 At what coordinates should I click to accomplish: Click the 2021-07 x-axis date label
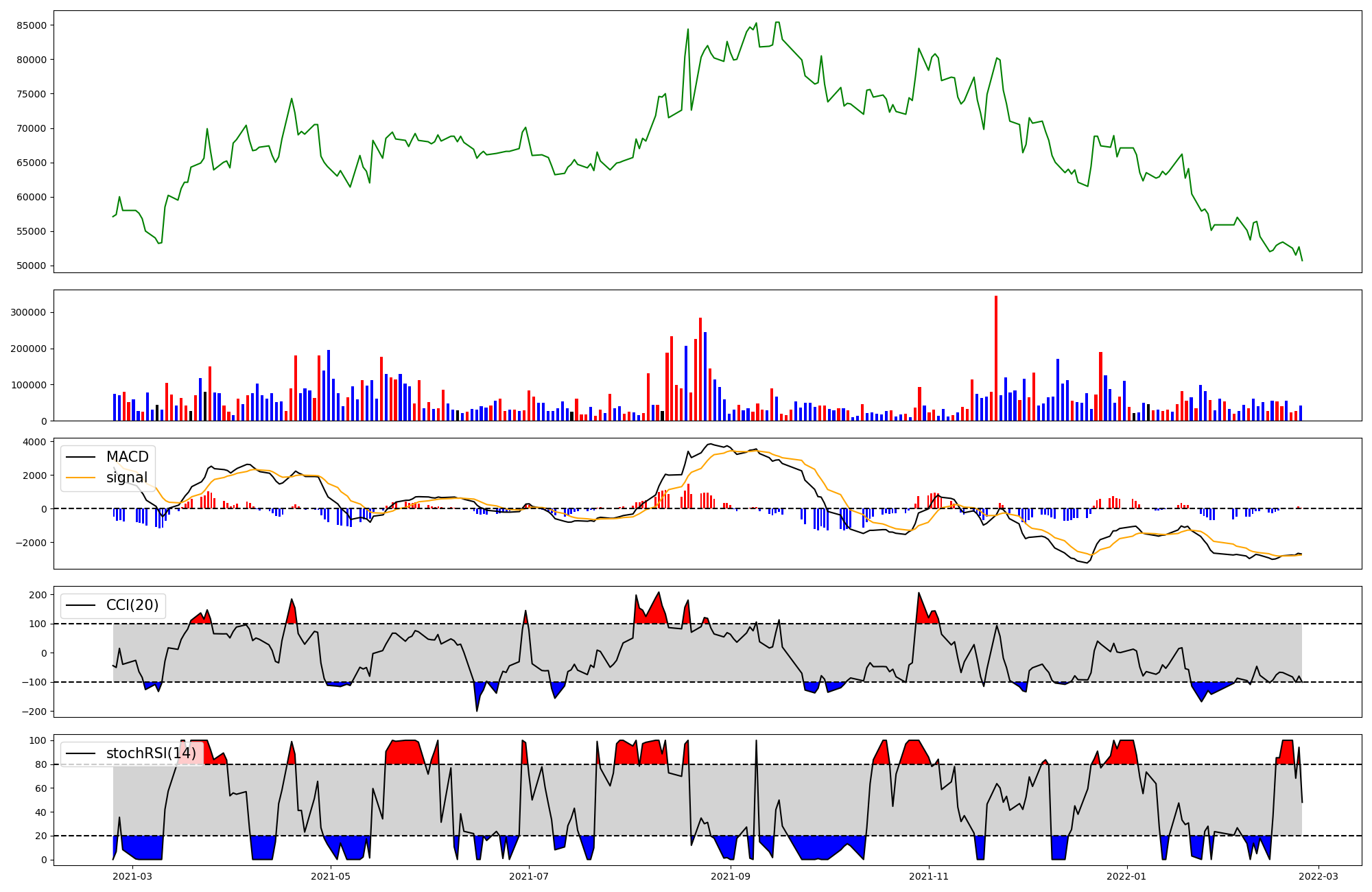(x=529, y=876)
